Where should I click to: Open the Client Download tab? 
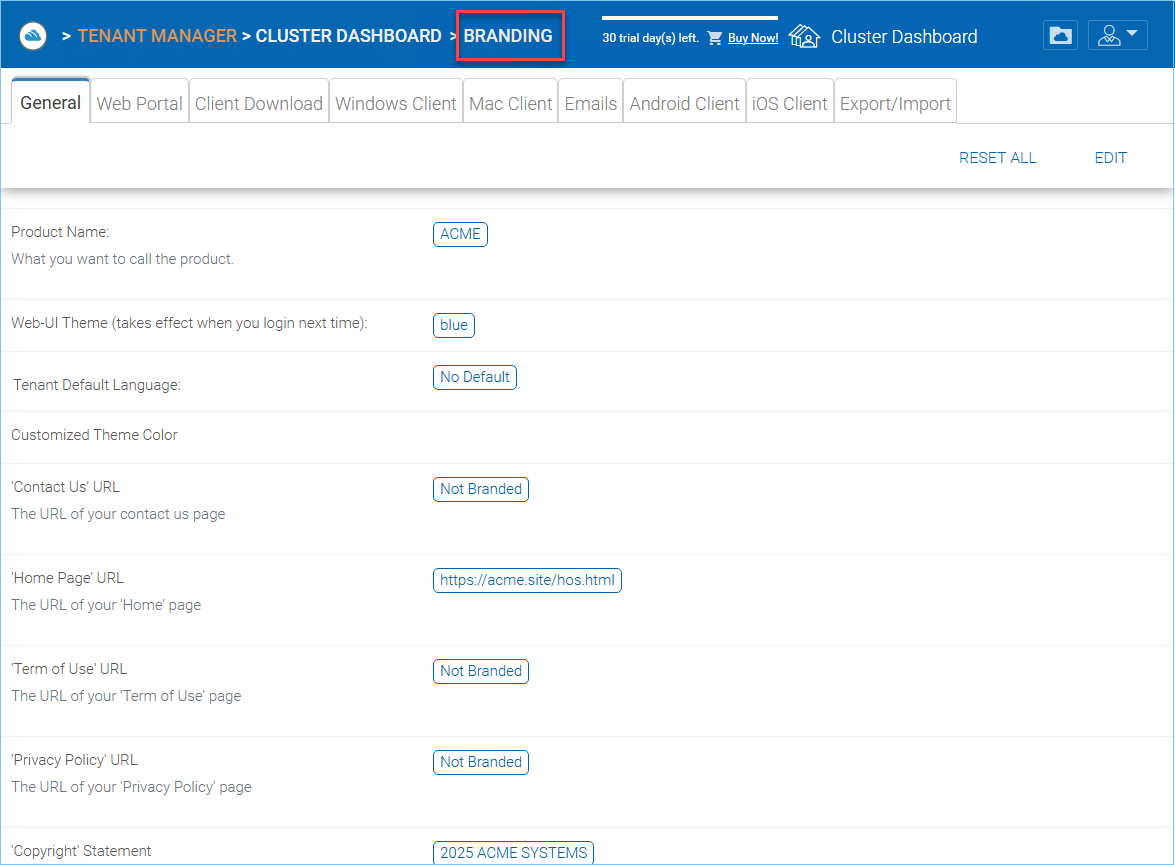point(259,103)
